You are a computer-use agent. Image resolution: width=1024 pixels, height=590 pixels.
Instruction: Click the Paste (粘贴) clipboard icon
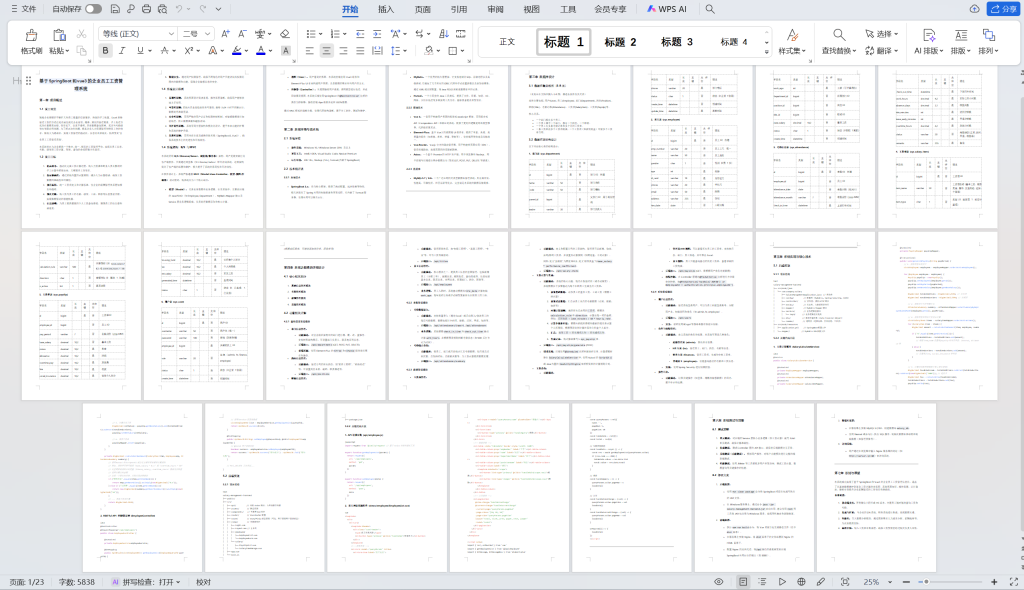click(x=59, y=35)
